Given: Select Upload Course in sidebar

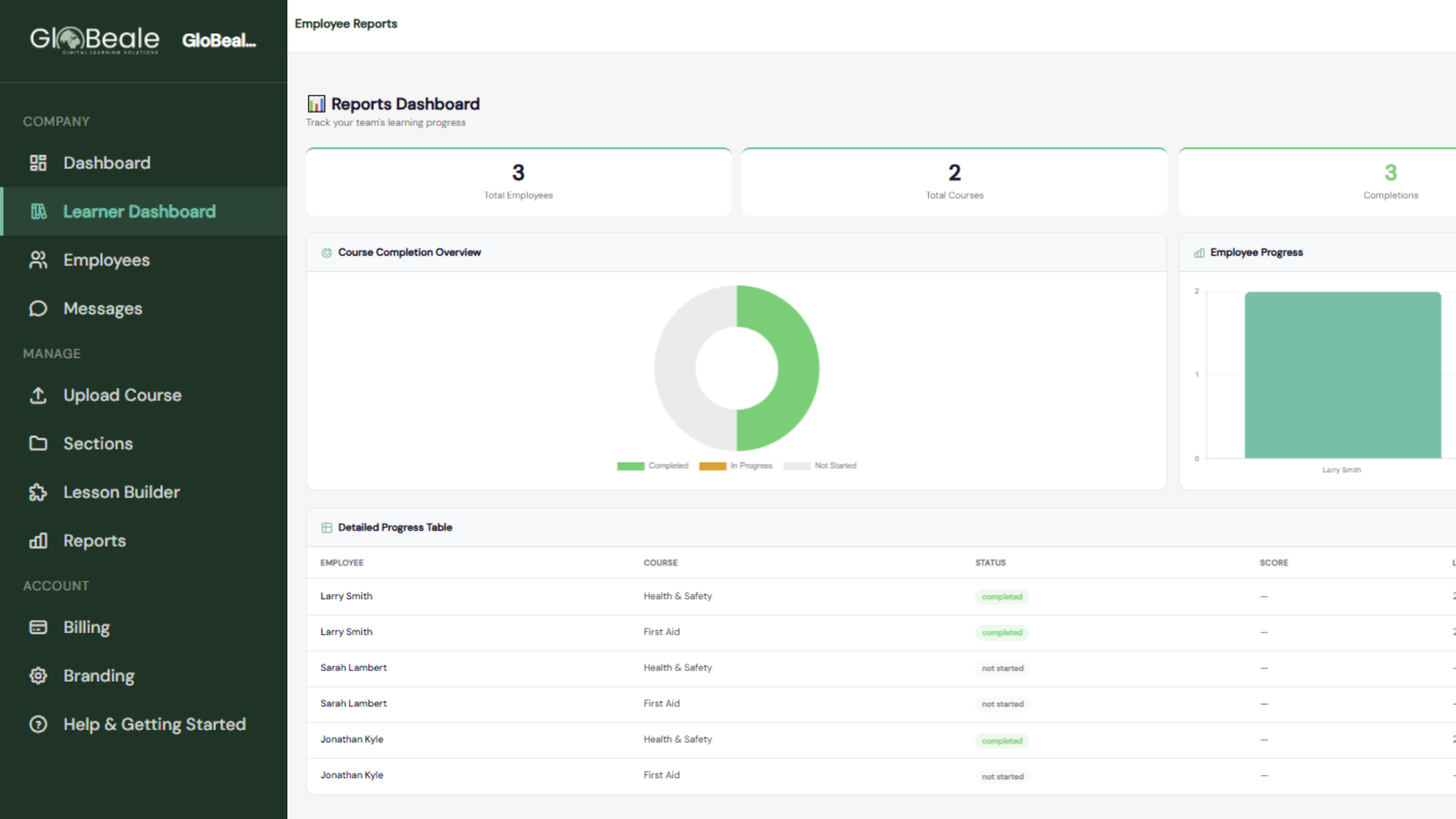Looking at the screenshot, I should [144, 395].
